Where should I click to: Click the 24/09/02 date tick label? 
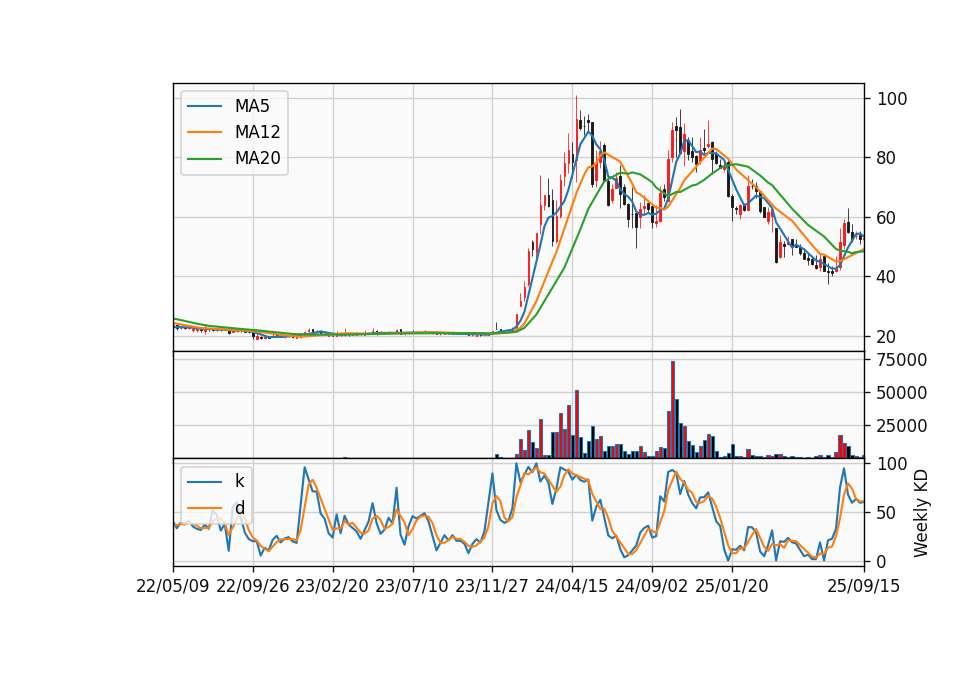coord(652,587)
